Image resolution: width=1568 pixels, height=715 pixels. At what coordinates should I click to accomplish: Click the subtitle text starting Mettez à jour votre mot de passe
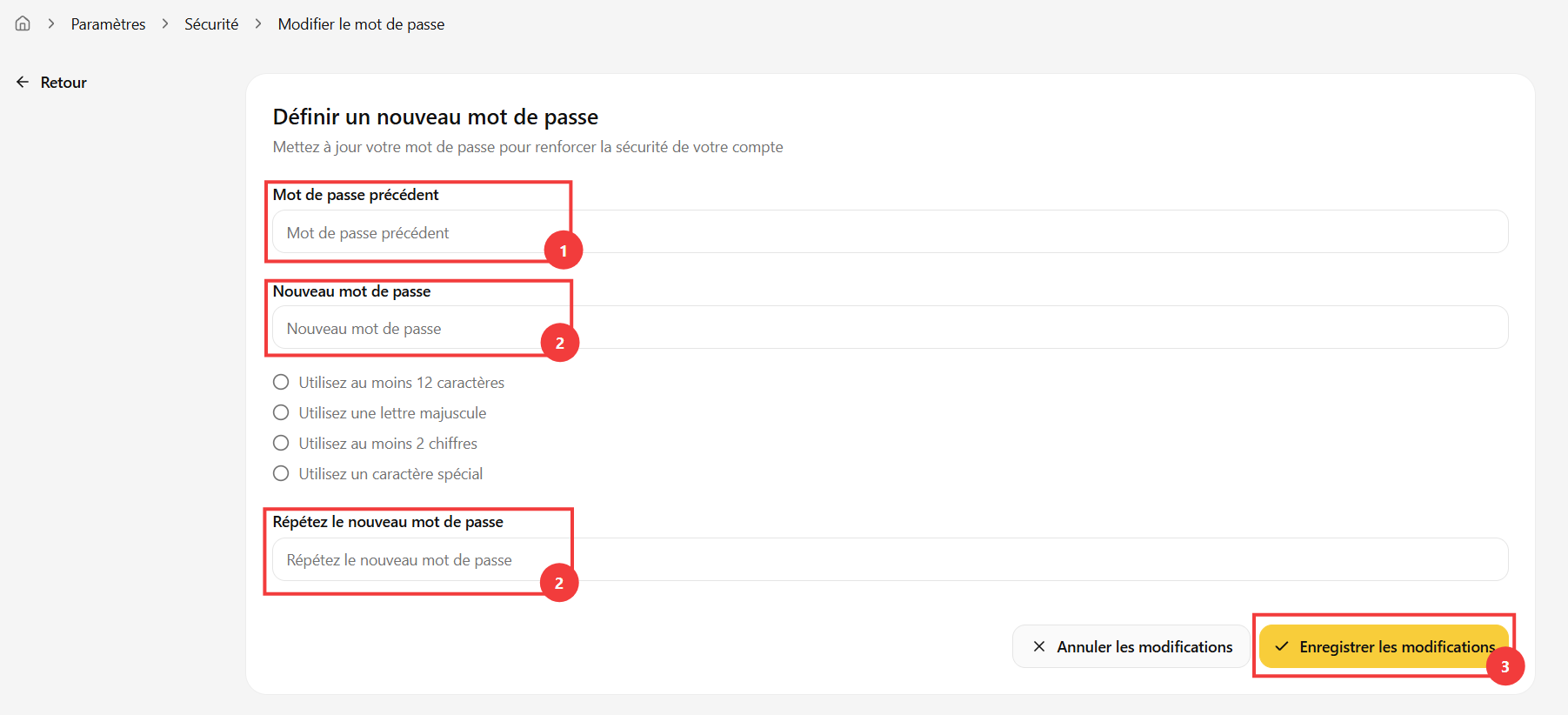528,147
